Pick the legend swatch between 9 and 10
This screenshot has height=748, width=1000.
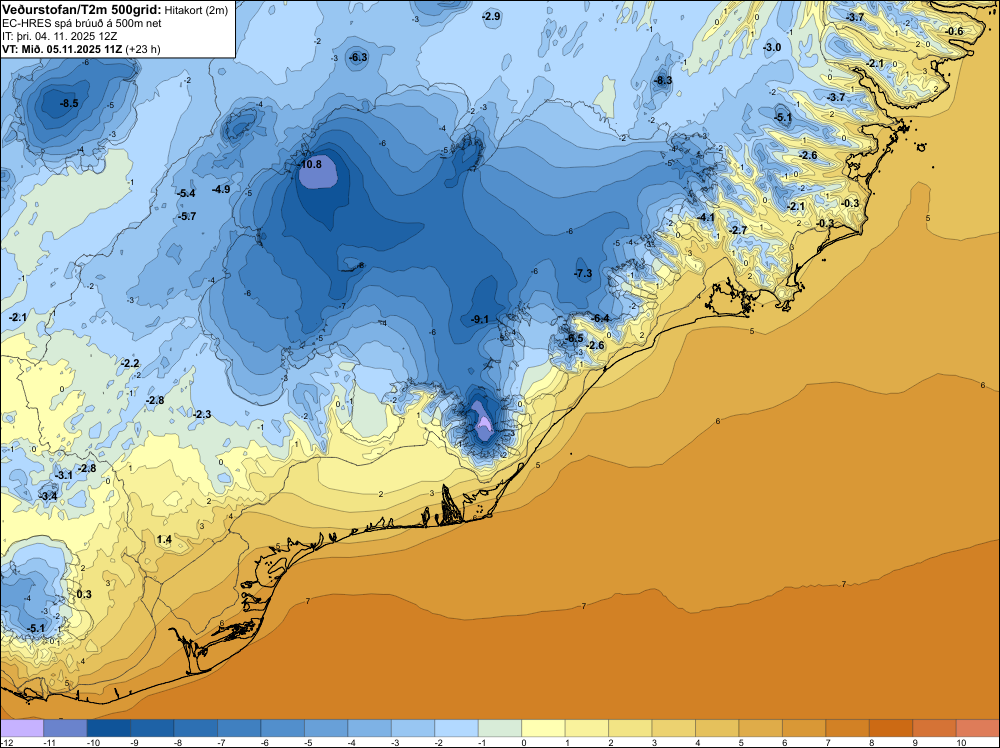pyautogui.click(x=934, y=728)
